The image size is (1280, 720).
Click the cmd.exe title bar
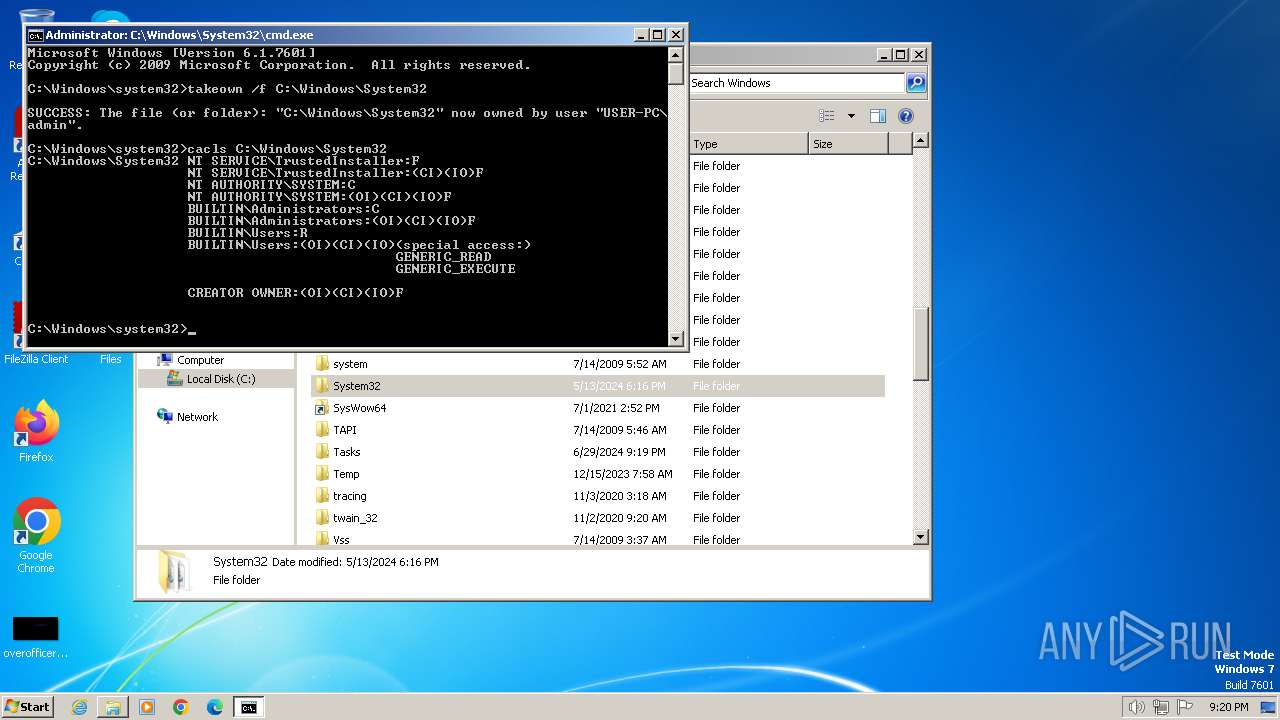330,35
